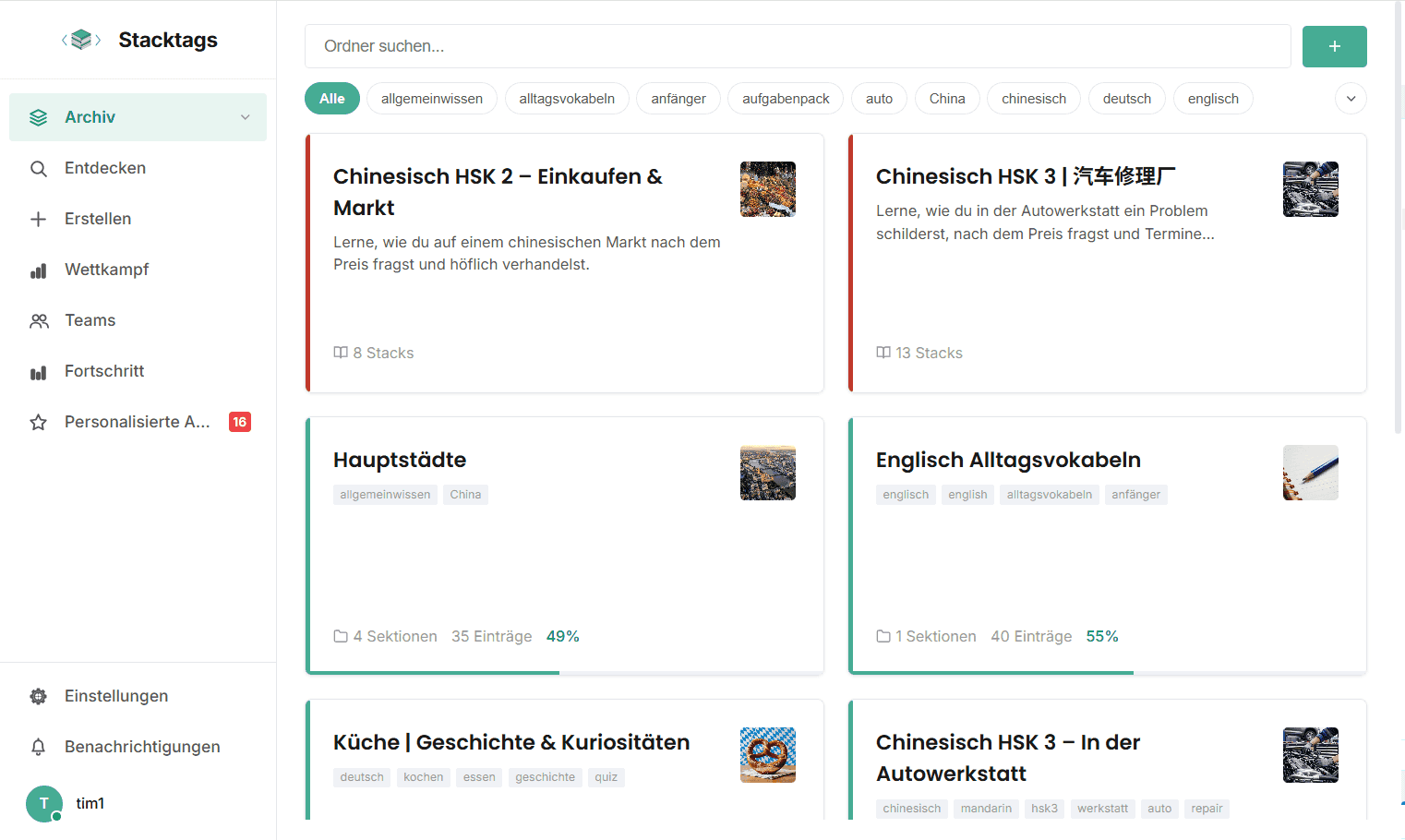
Task: Filter by China chip in filter row
Action: coord(947,99)
